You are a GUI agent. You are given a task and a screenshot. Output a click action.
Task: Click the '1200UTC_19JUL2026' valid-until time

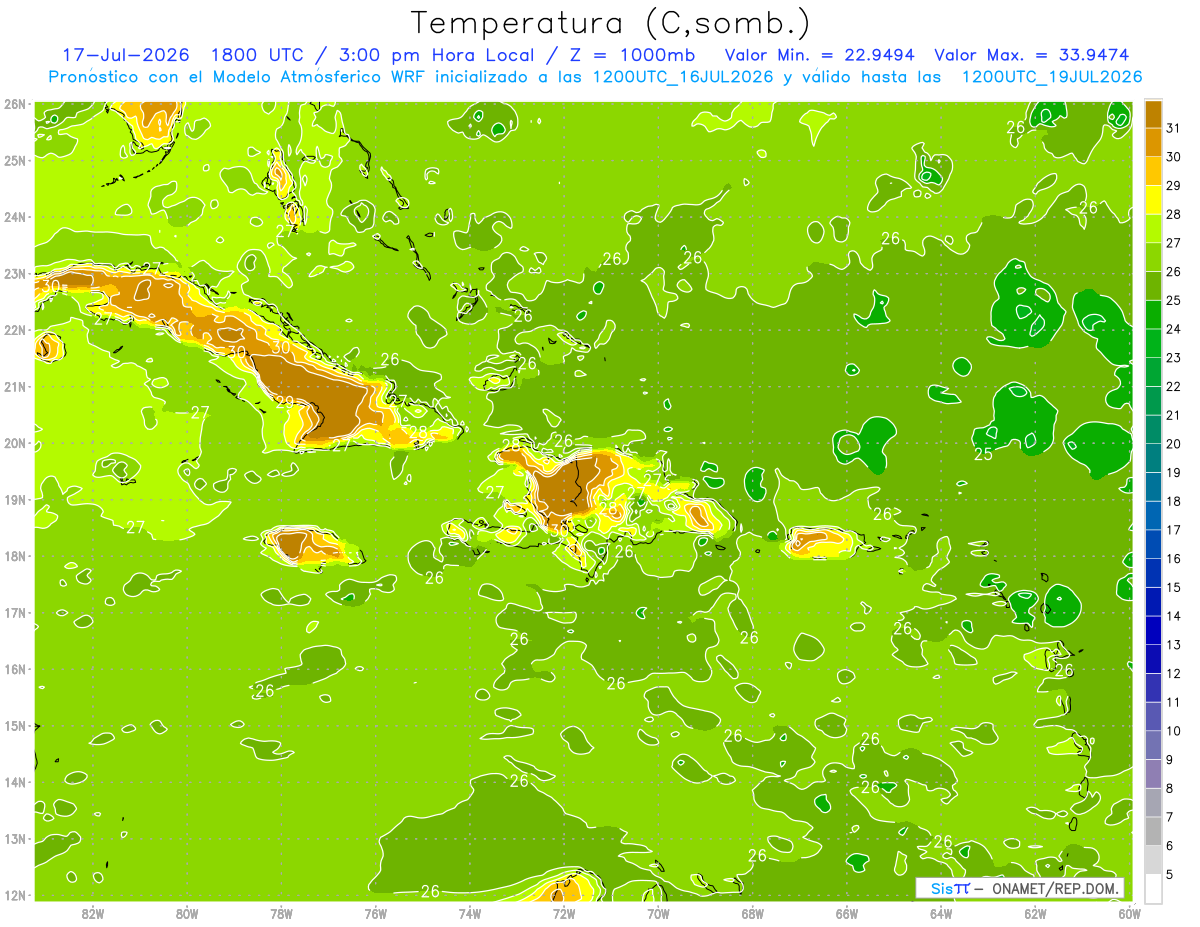pyautogui.click(x=1051, y=77)
